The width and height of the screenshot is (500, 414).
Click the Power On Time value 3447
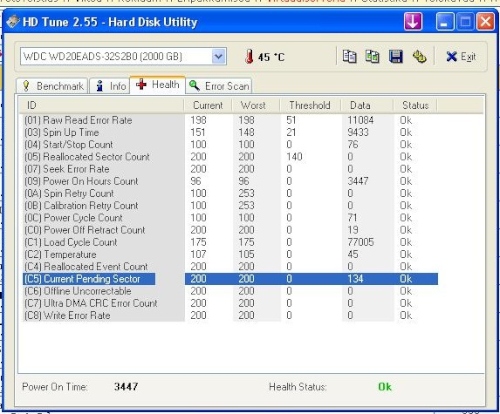[126, 387]
